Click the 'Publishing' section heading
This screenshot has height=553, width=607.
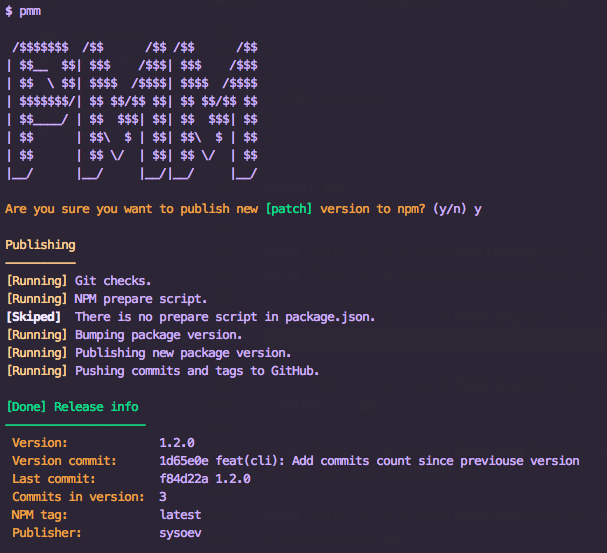point(40,245)
